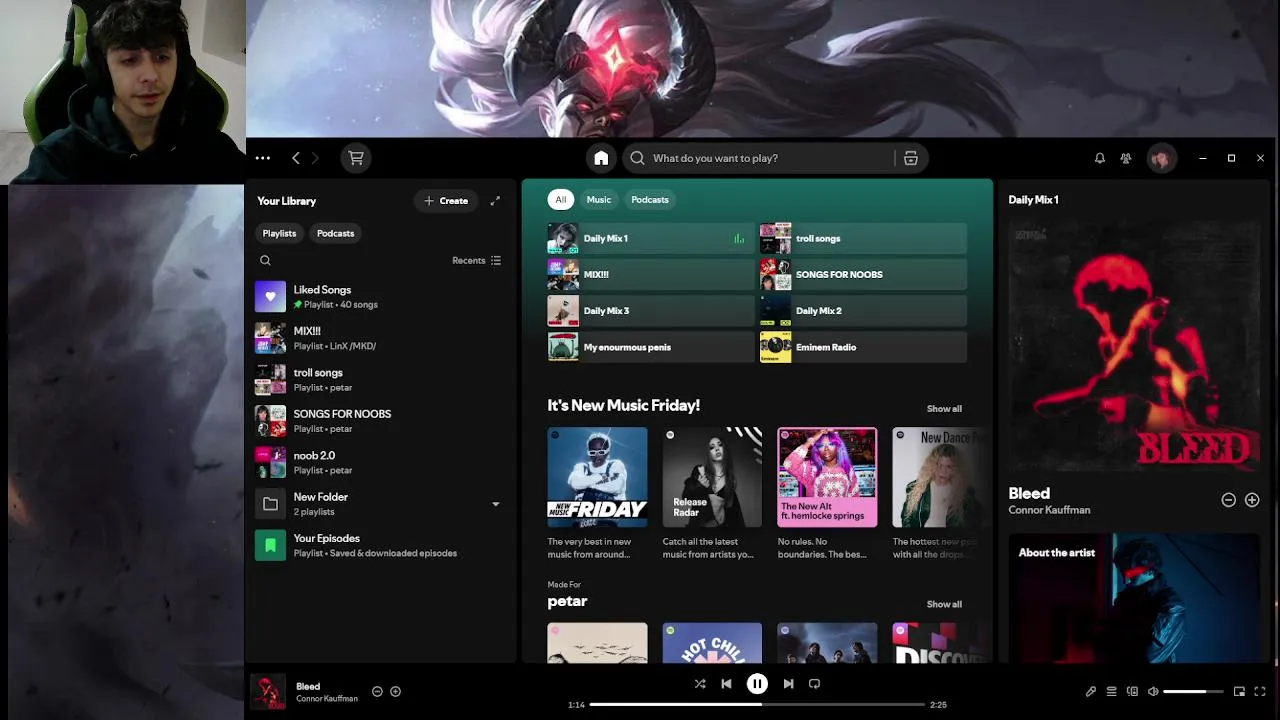Select the Podcasts tab in home feed
Screen dimensions: 1280x720
coord(650,200)
